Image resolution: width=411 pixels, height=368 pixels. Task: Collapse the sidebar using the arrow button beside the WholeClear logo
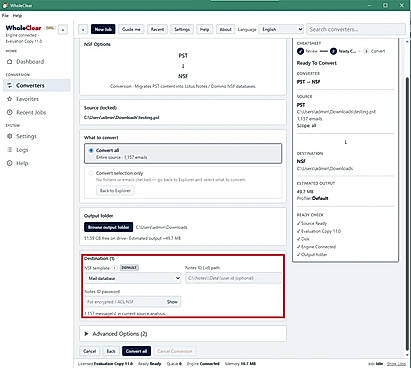[x=63, y=29]
